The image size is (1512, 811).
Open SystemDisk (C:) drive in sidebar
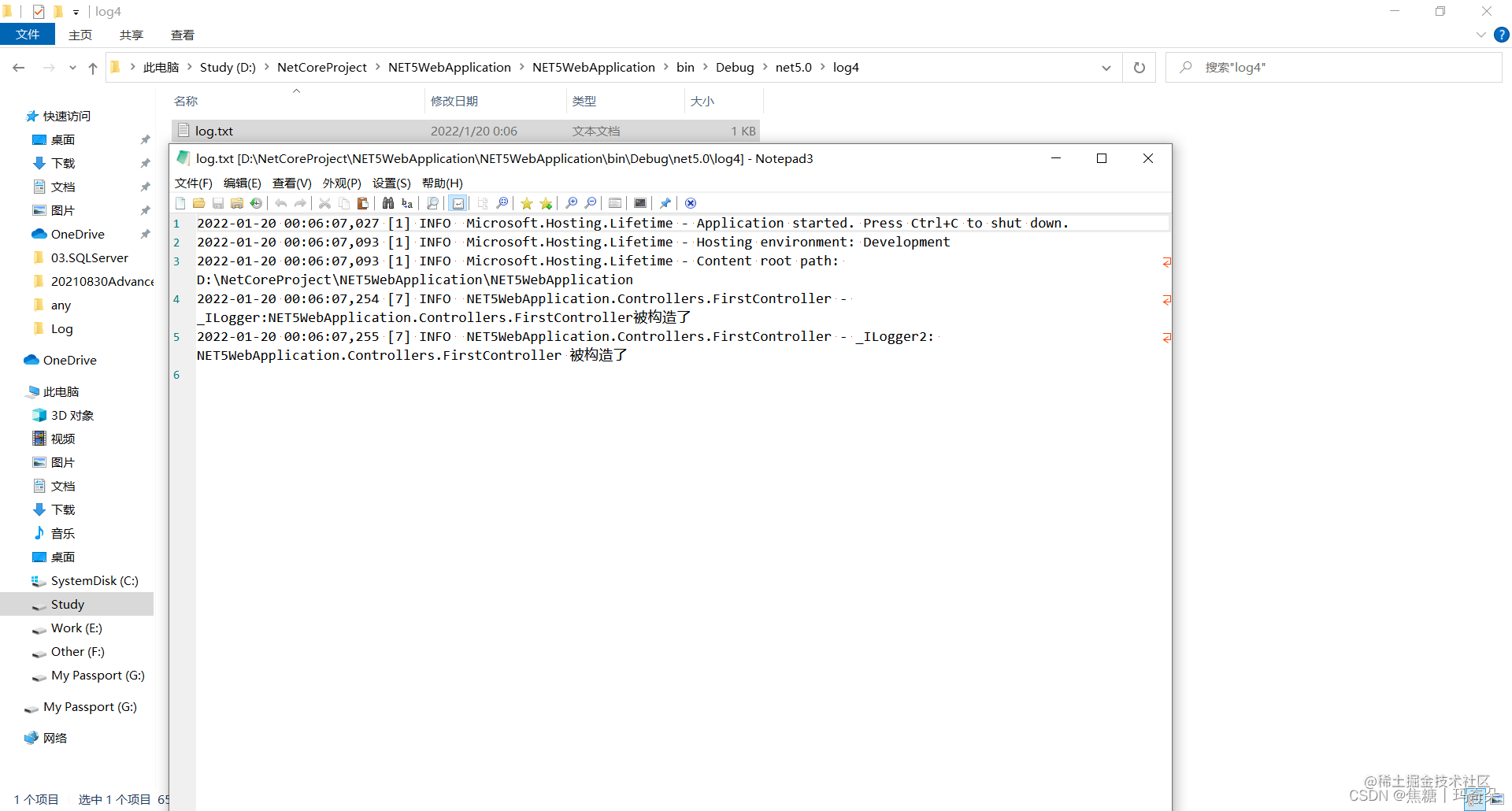click(94, 580)
